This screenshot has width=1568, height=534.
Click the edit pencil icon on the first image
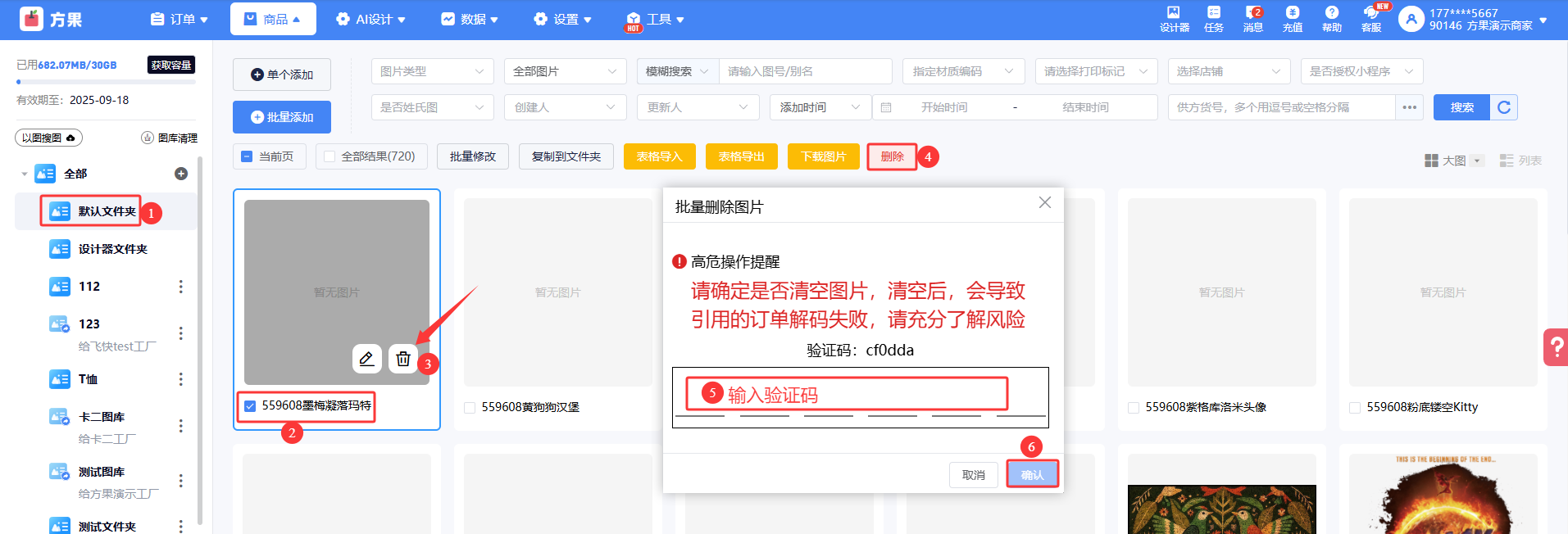point(367,359)
